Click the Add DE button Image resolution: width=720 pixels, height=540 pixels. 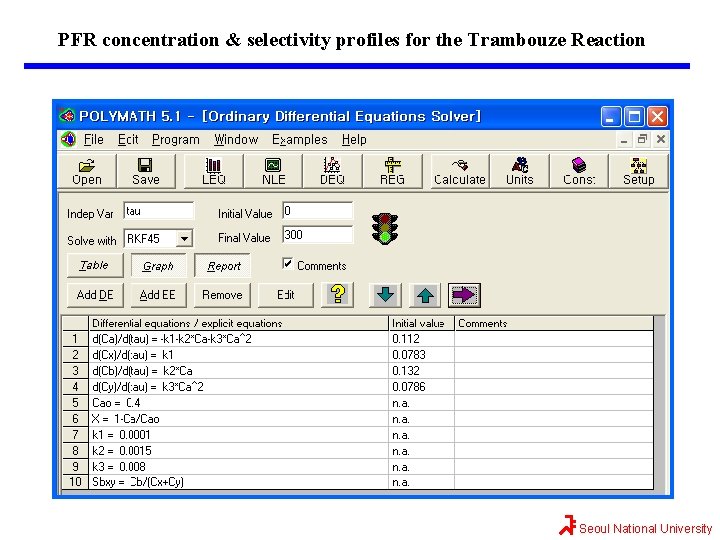95,295
